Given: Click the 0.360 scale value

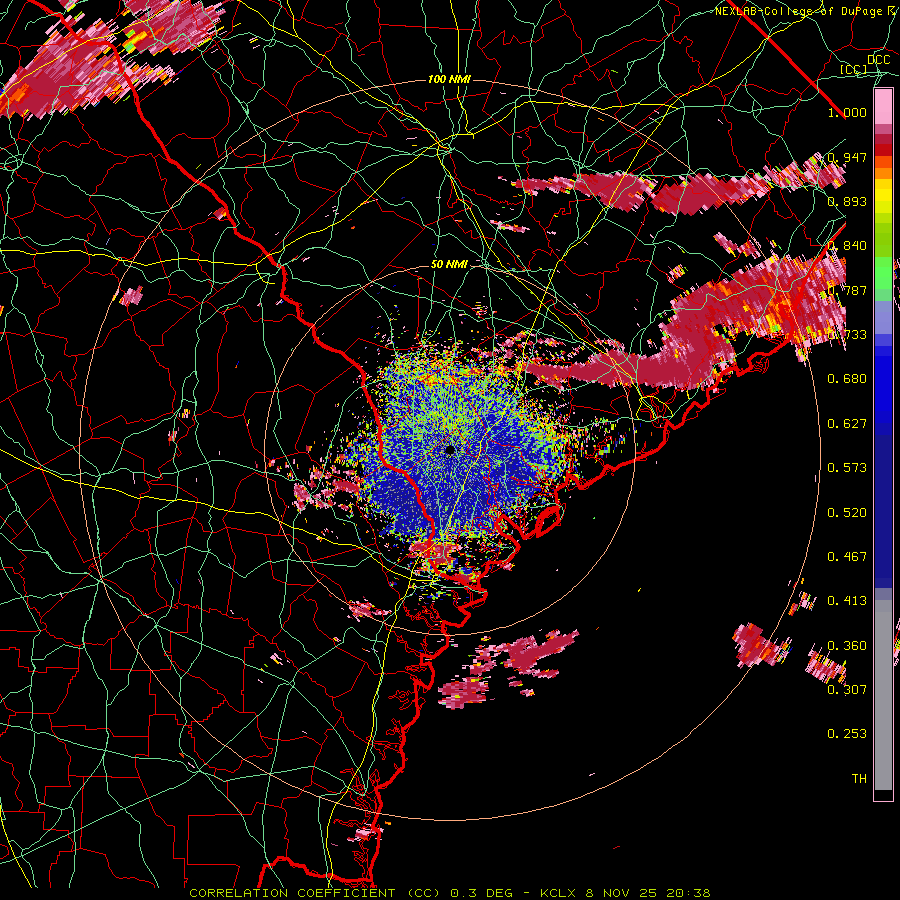Looking at the screenshot, I should pos(847,646).
